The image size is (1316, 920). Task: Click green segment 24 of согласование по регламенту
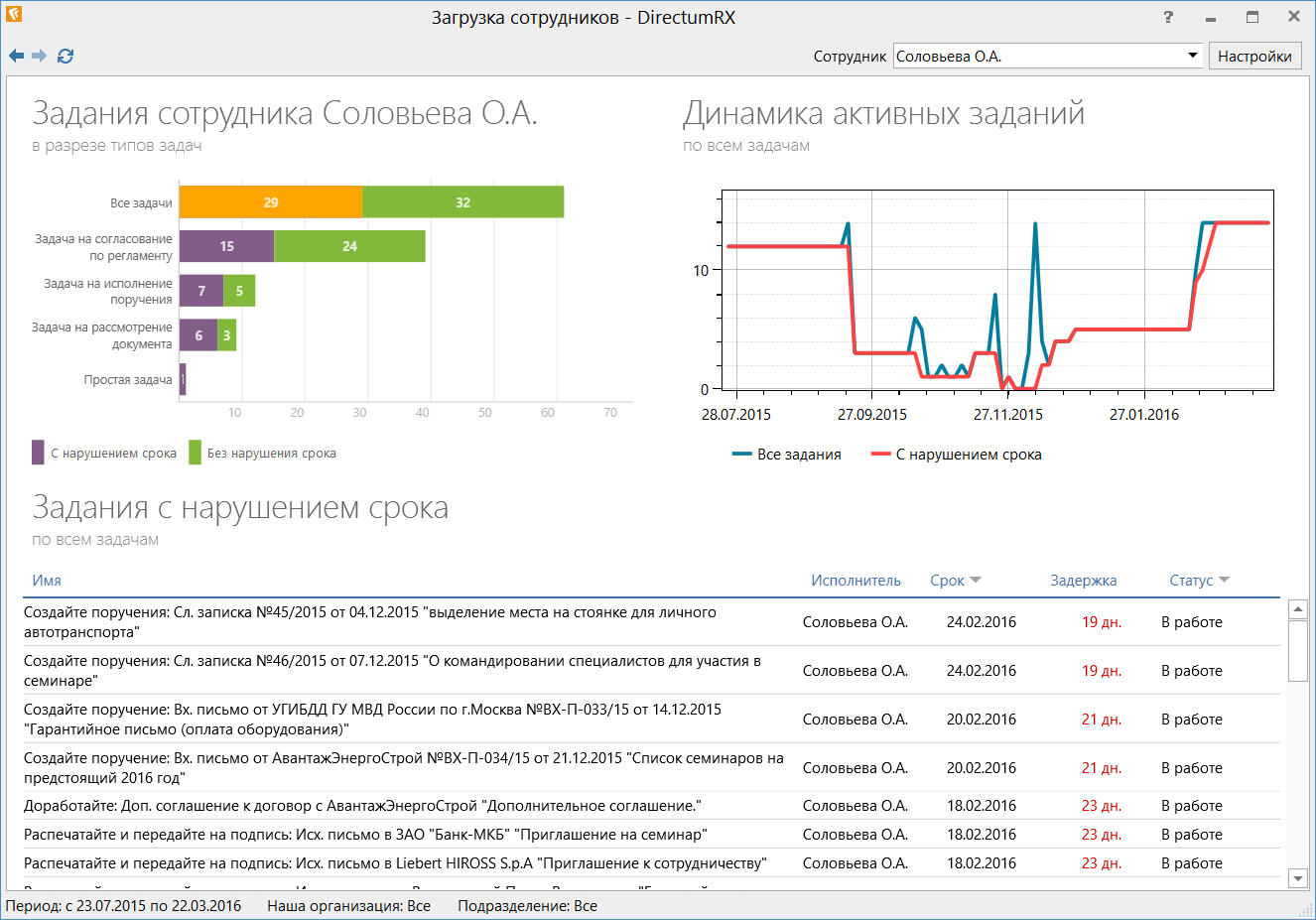coord(349,246)
